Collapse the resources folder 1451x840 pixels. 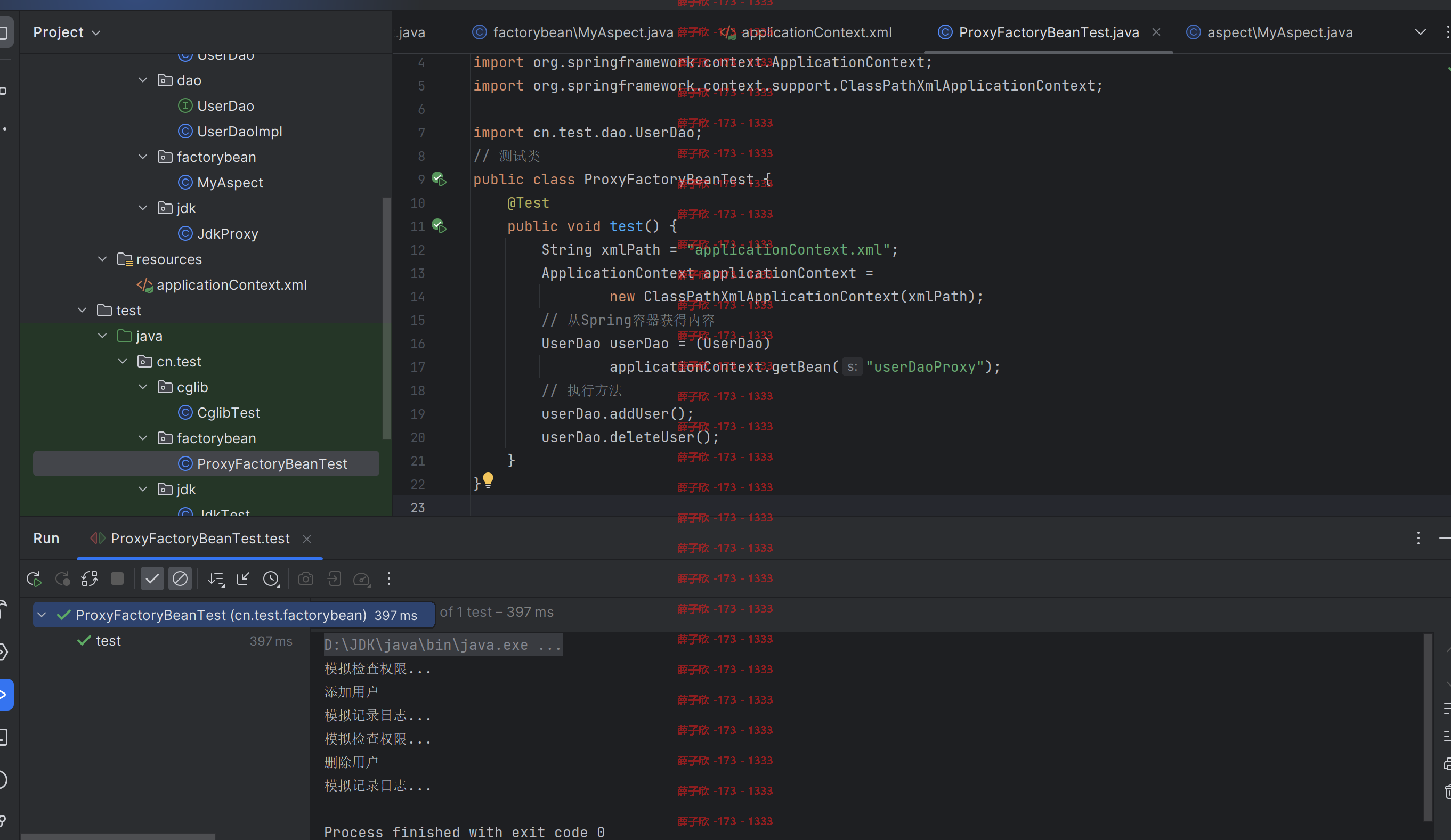point(102,259)
